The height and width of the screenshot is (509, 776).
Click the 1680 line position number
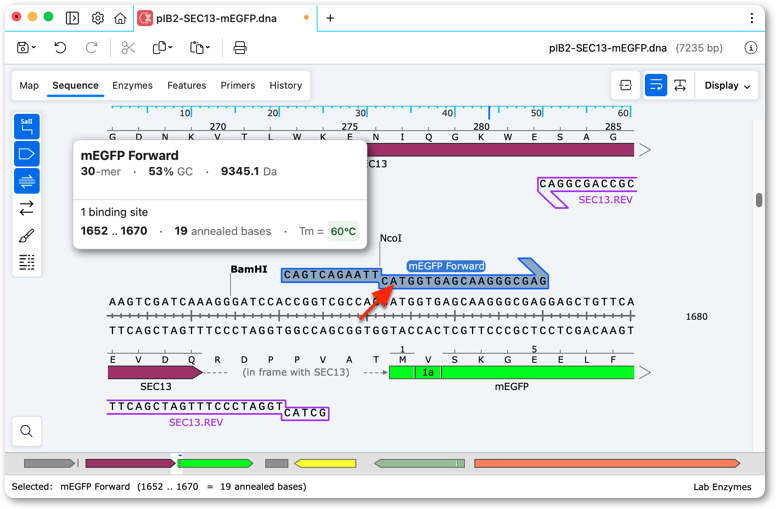[x=696, y=316]
